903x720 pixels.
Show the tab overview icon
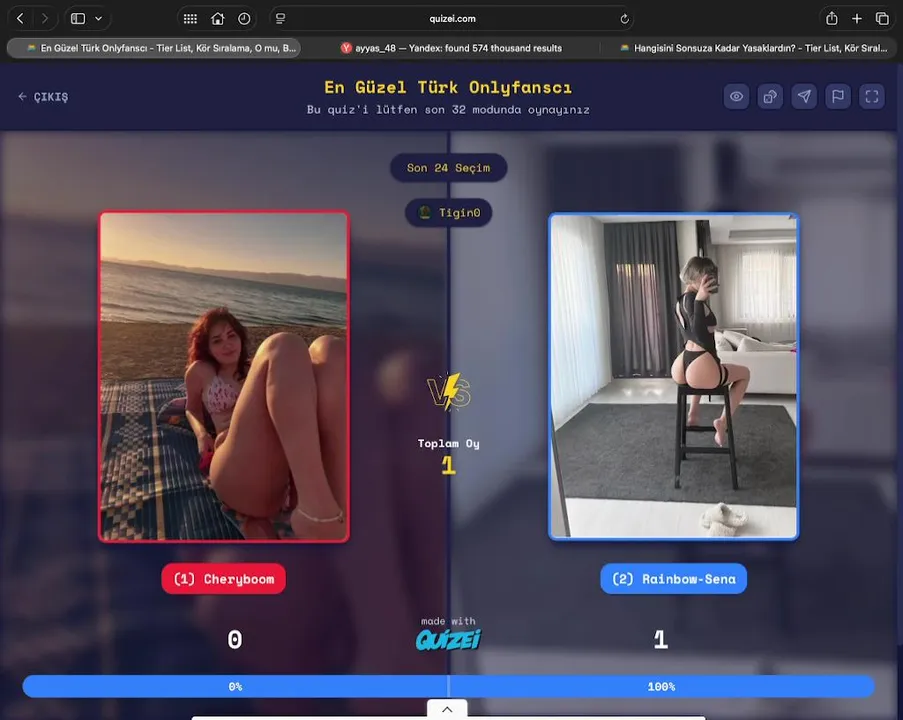pyautogui.click(x=882, y=18)
